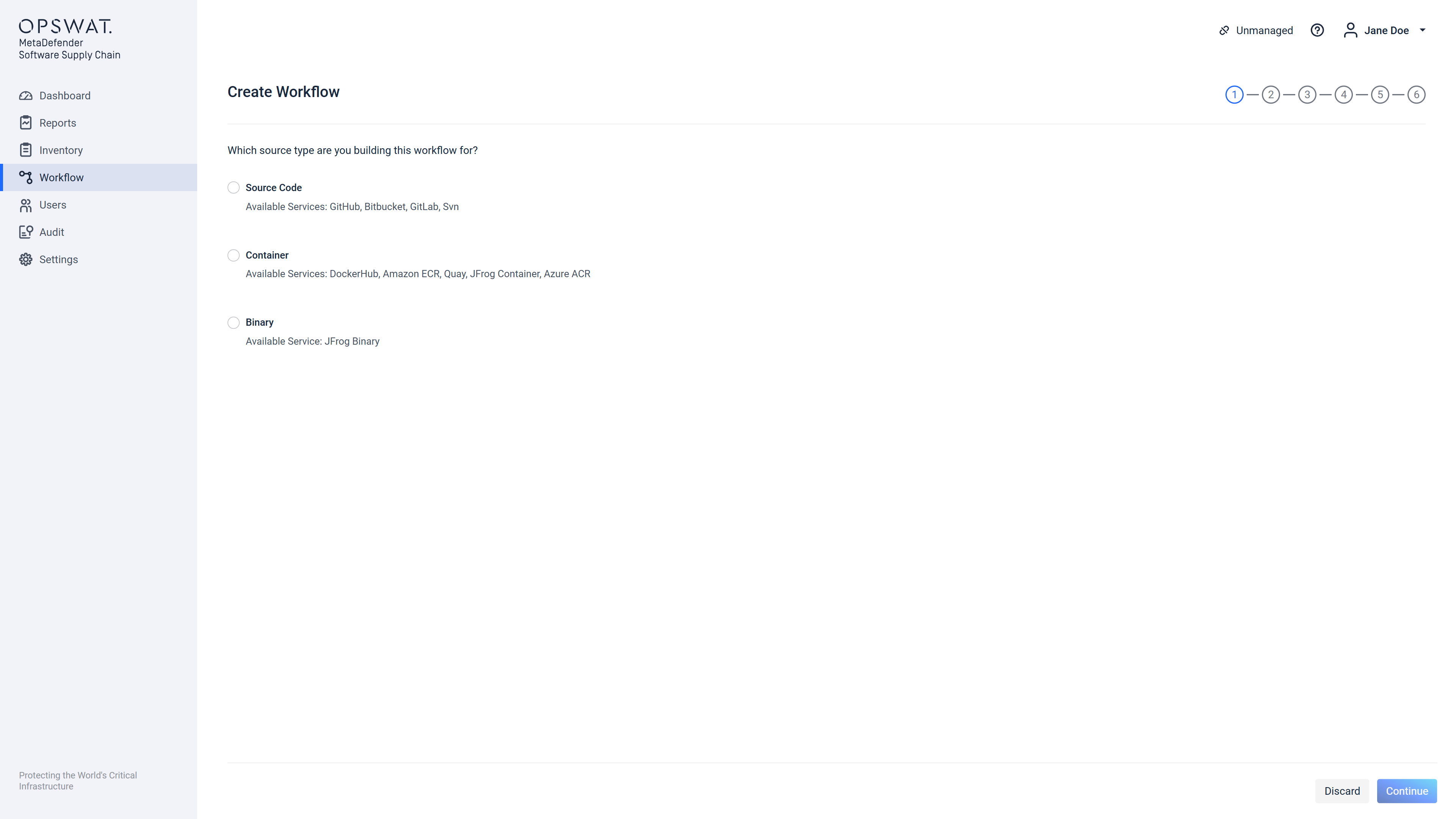Click the Reports chart icon
The width and height of the screenshot is (1456, 819).
(x=25, y=122)
